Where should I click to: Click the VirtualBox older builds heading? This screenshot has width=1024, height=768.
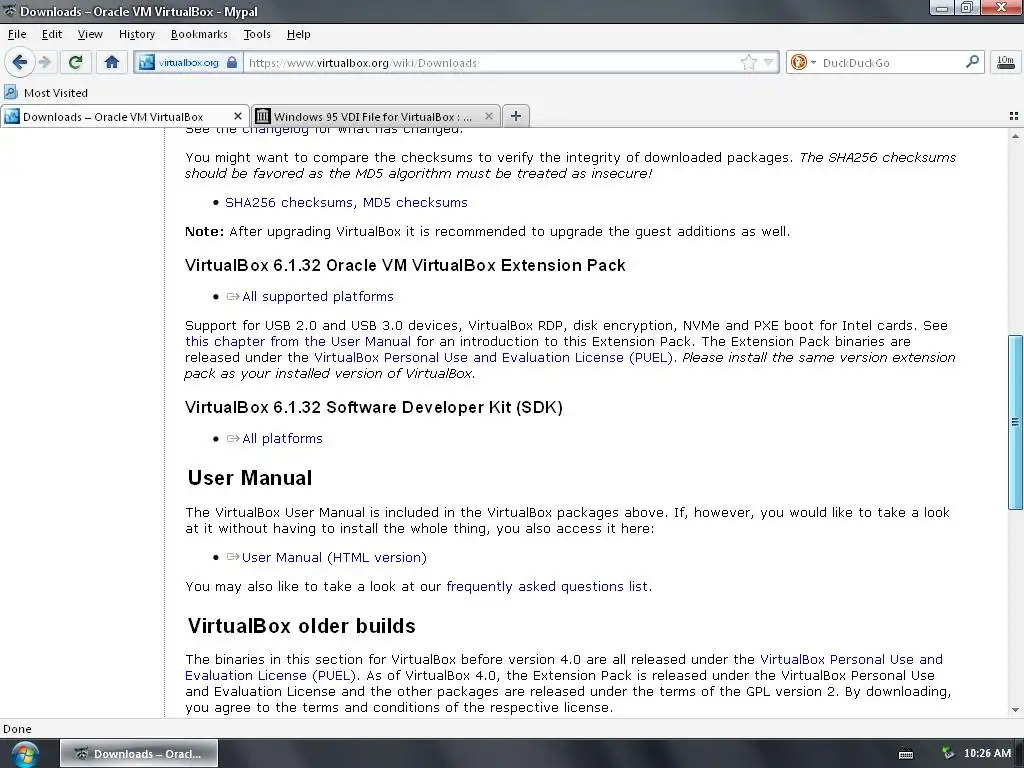tap(301, 626)
